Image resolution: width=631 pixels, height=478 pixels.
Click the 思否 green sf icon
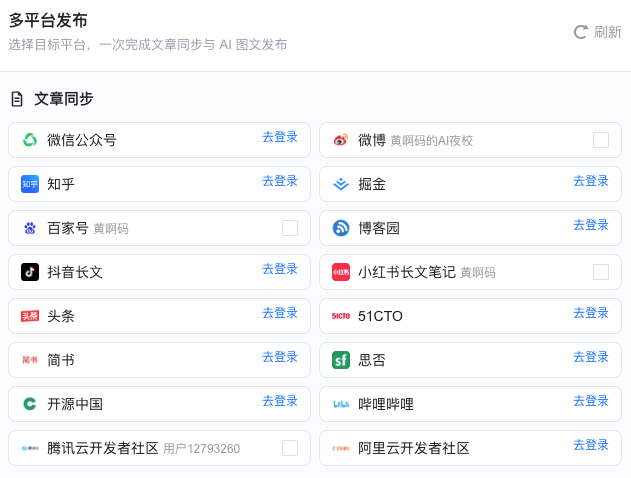[x=341, y=360]
